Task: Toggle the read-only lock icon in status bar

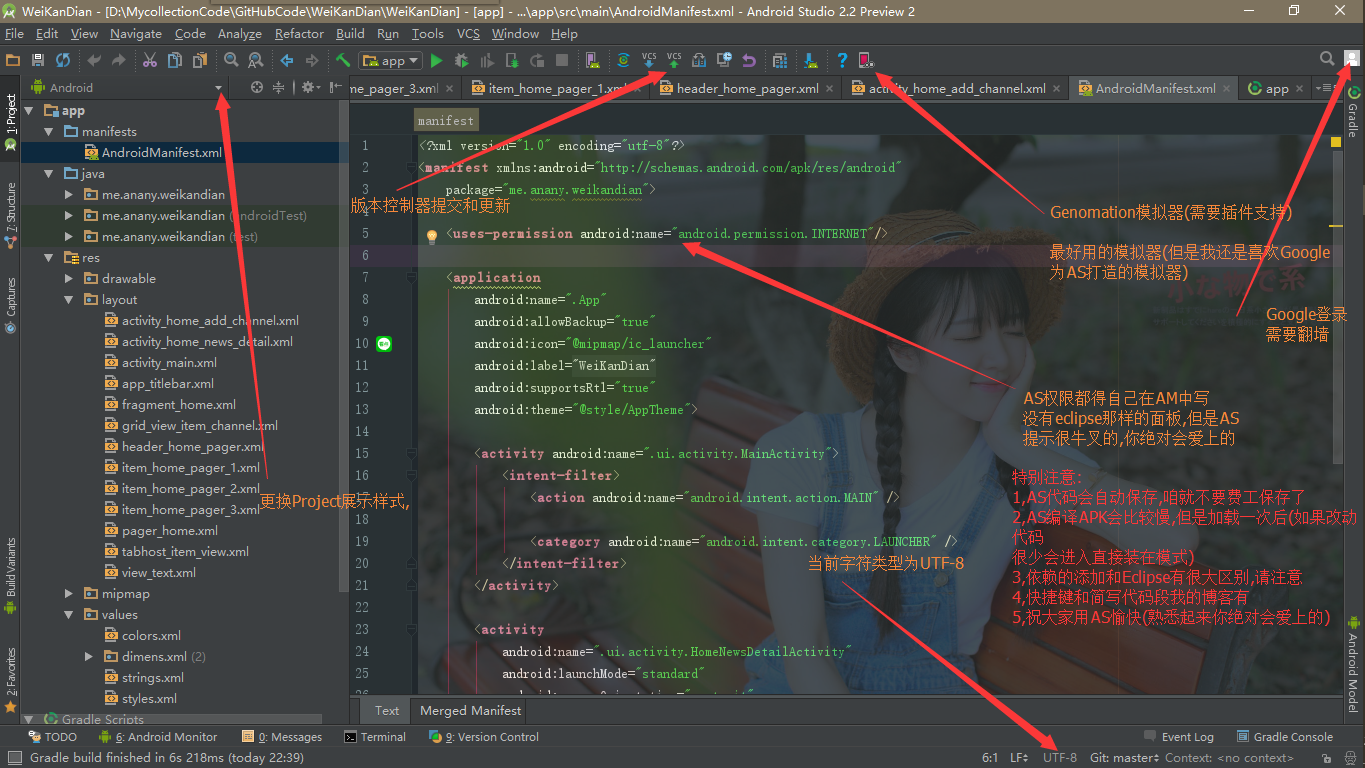Action: coord(1325,759)
